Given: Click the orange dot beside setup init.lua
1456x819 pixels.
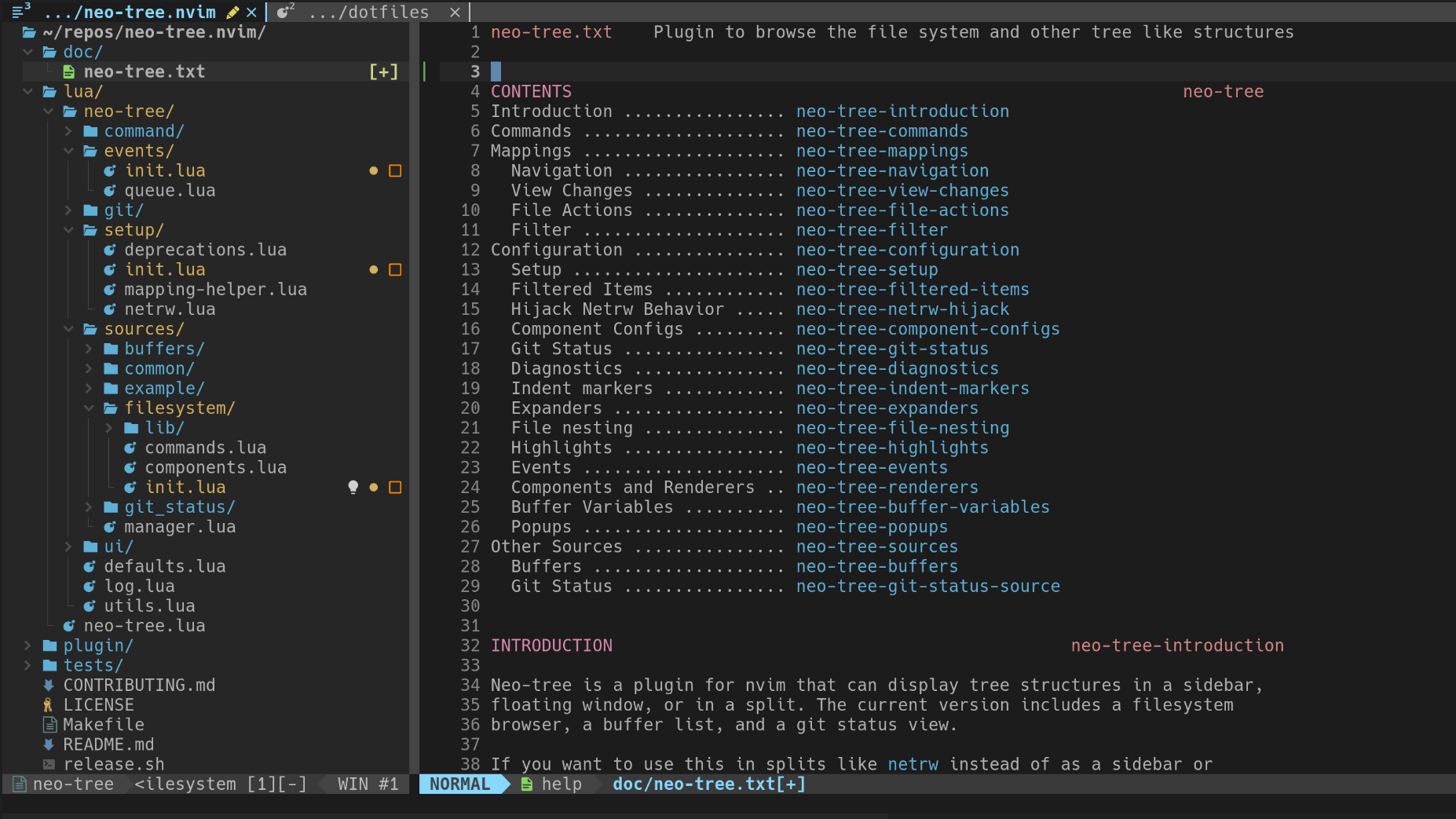Looking at the screenshot, I should (374, 269).
